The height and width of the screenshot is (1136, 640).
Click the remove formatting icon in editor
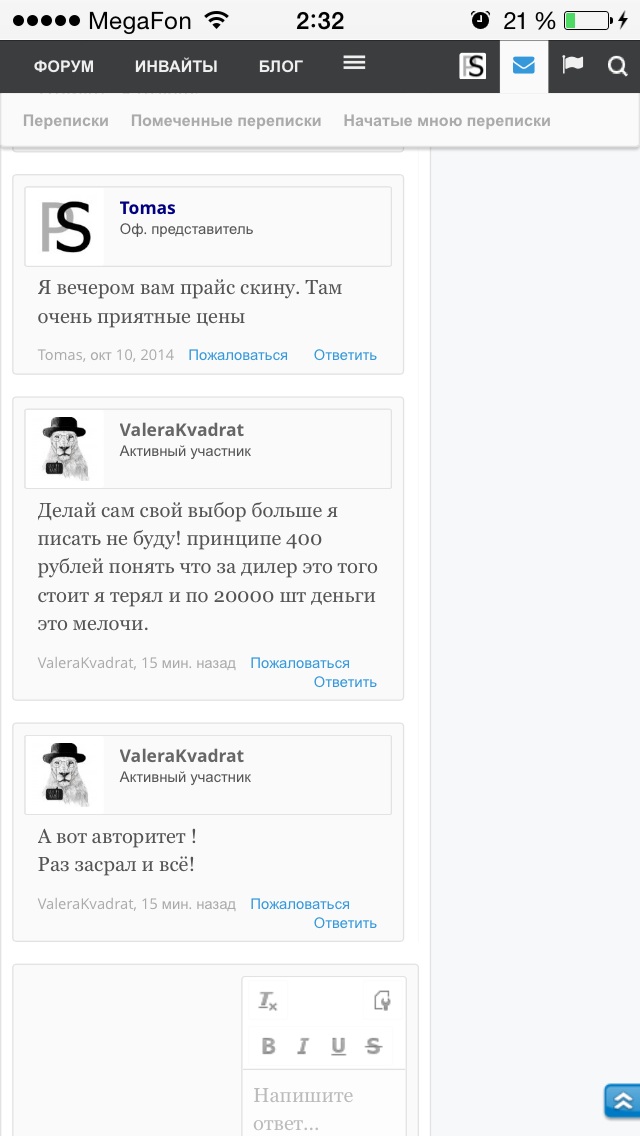tap(268, 1001)
